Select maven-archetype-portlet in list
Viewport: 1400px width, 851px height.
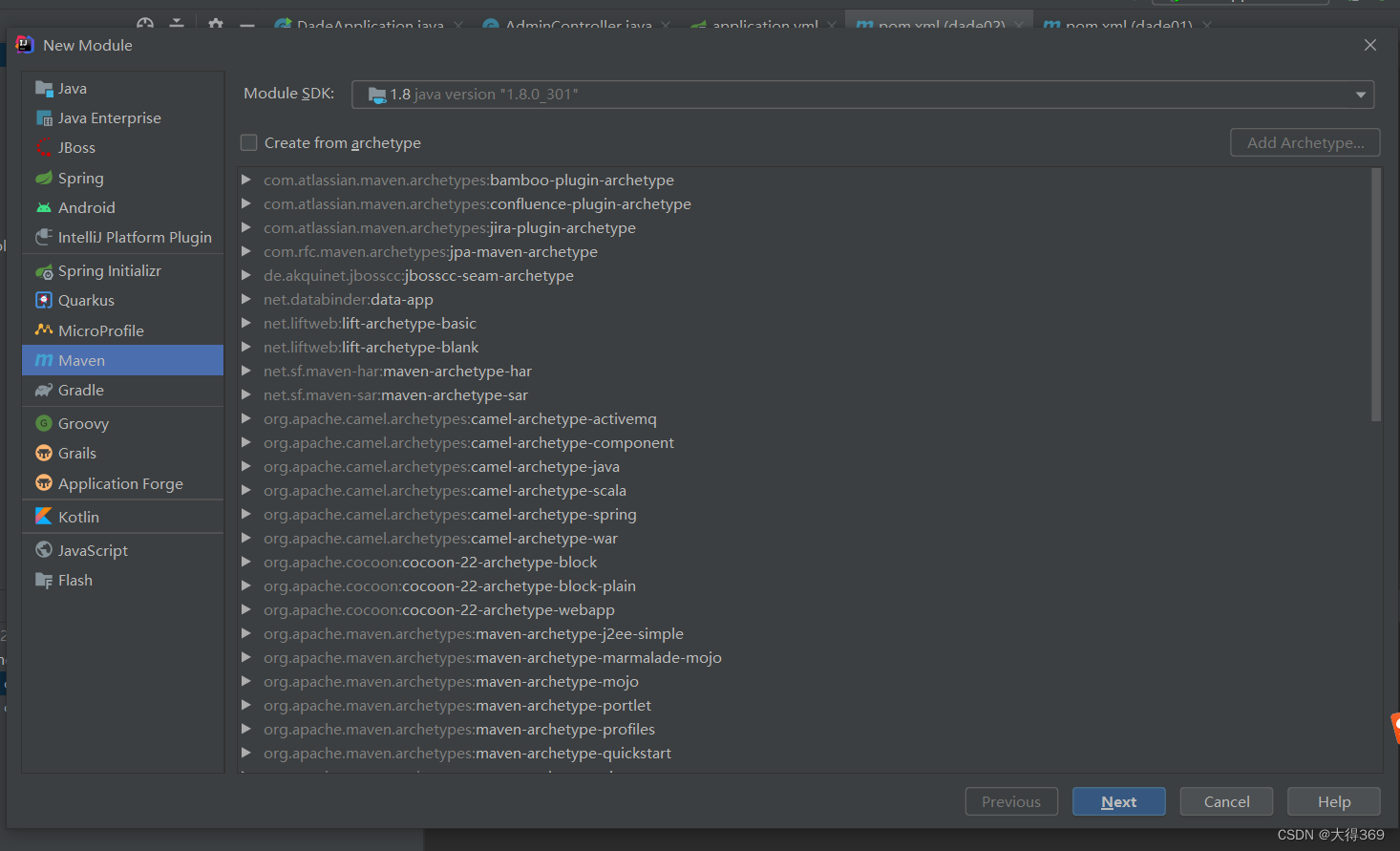coord(804,705)
